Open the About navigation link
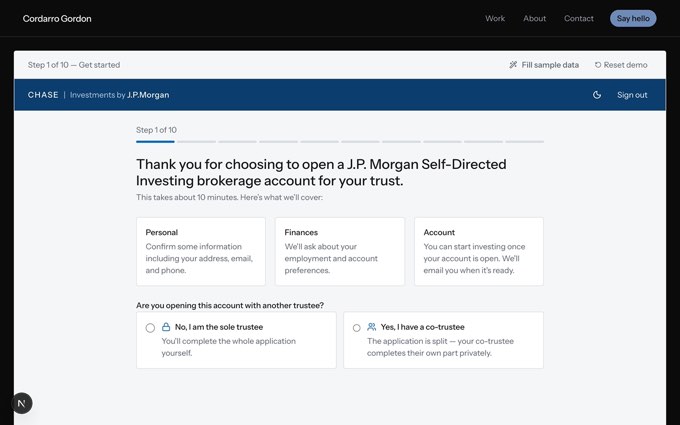The width and height of the screenshot is (680, 425). click(534, 19)
